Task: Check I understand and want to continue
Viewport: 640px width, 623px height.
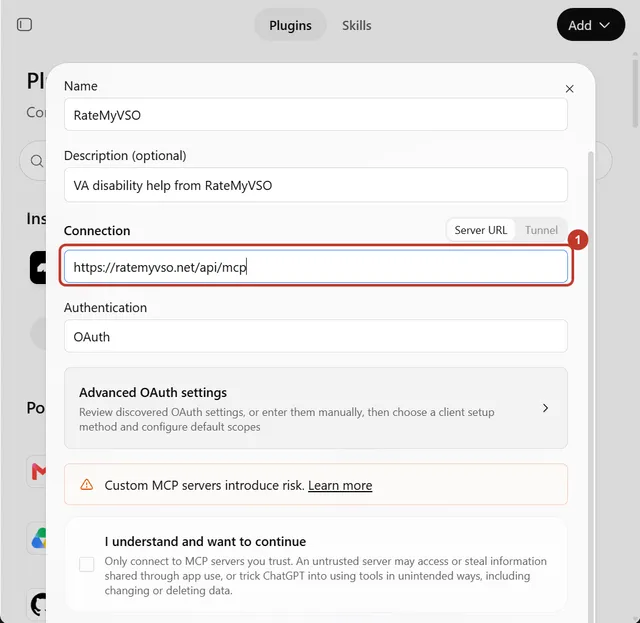Action: (87, 565)
